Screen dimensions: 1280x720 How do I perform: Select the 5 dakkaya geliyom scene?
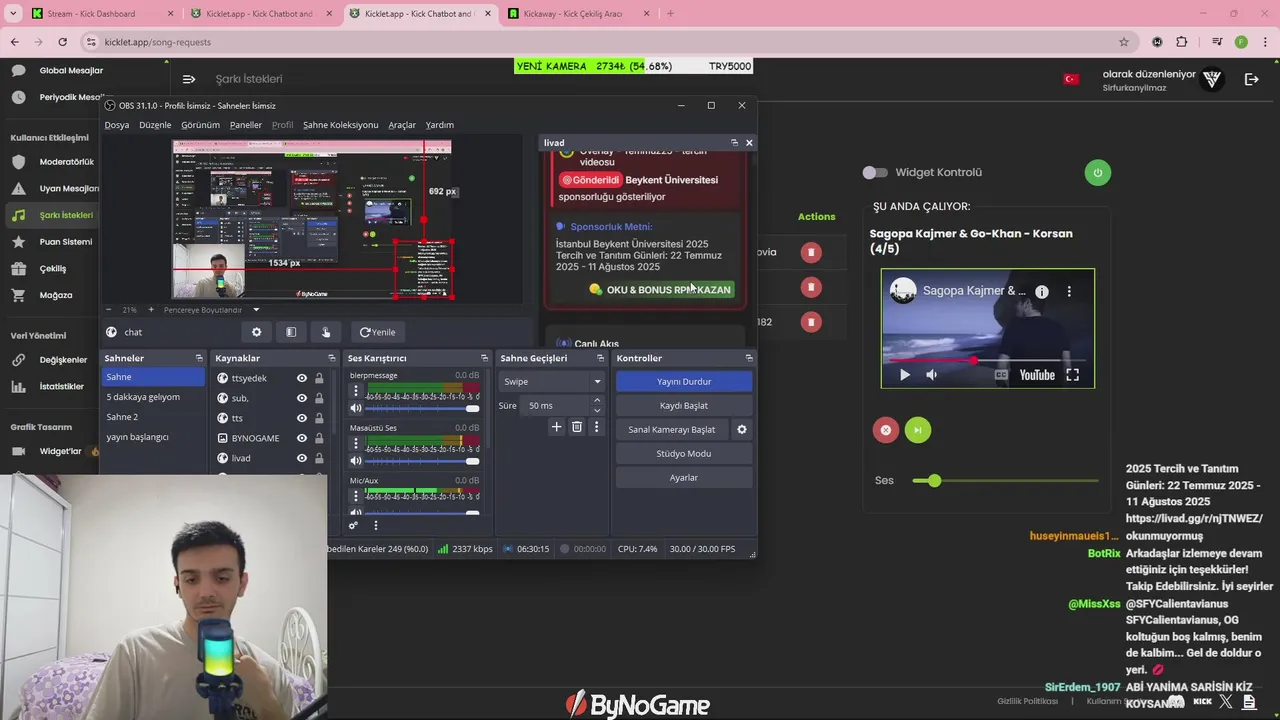coord(153,397)
